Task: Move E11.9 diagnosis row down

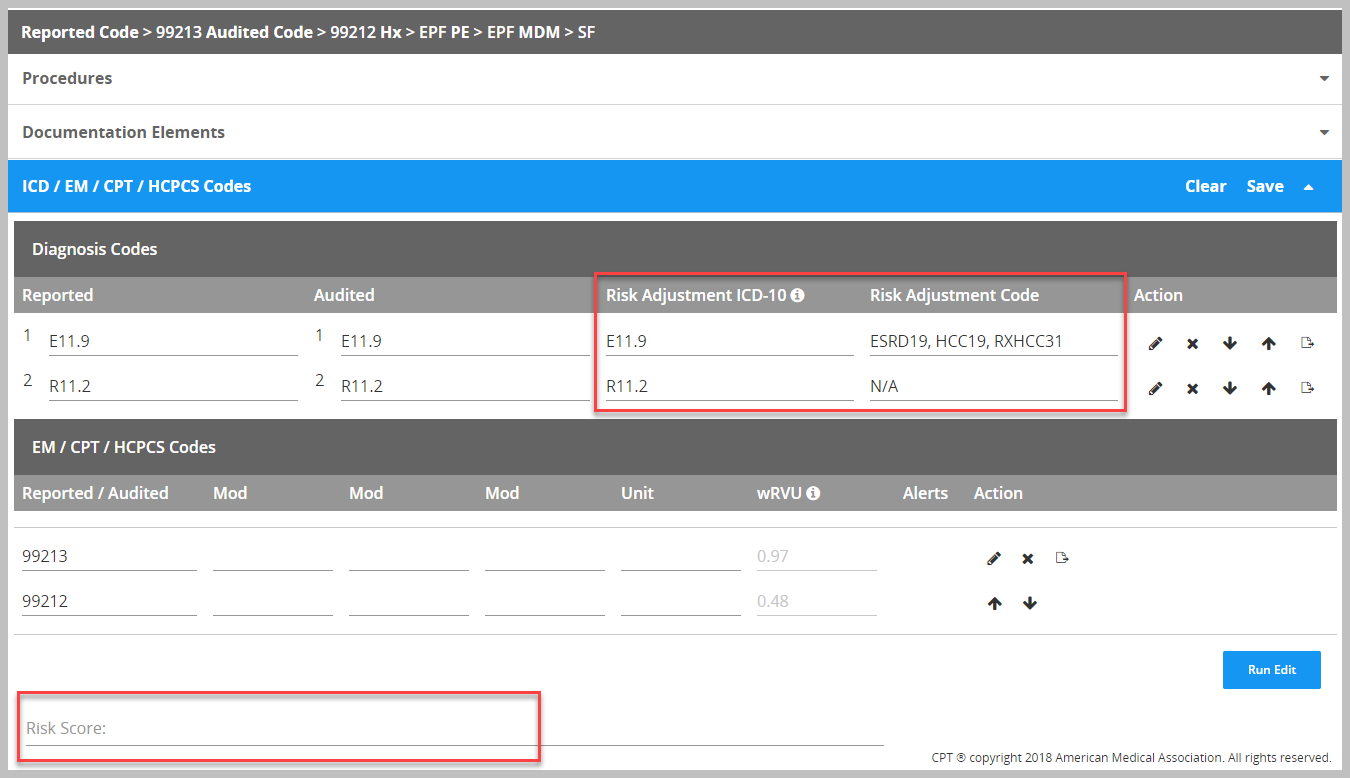Action: pyautogui.click(x=1230, y=343)
